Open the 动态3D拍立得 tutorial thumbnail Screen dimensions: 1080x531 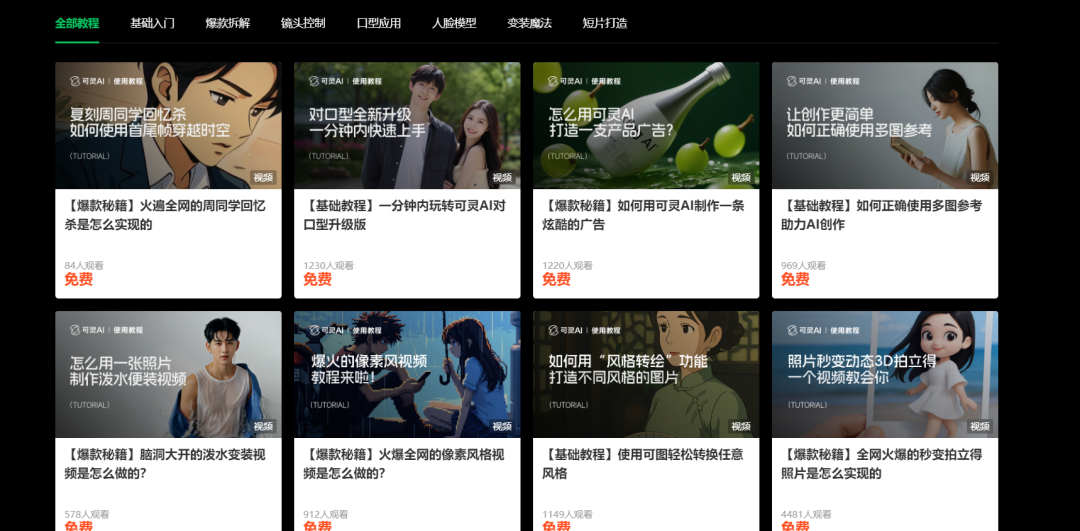pos(885,374)
